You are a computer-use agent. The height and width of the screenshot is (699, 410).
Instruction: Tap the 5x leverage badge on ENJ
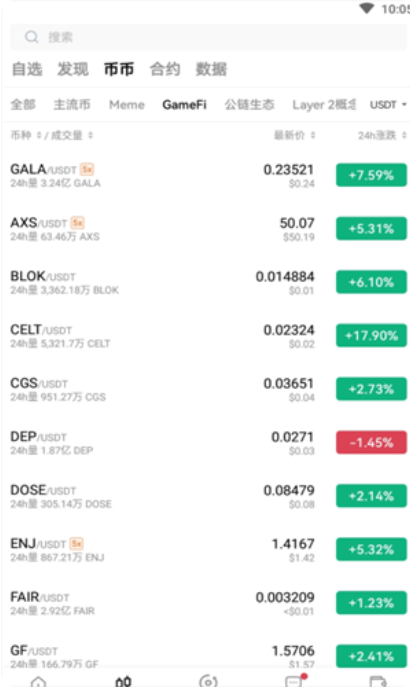[x=77, y=544]
